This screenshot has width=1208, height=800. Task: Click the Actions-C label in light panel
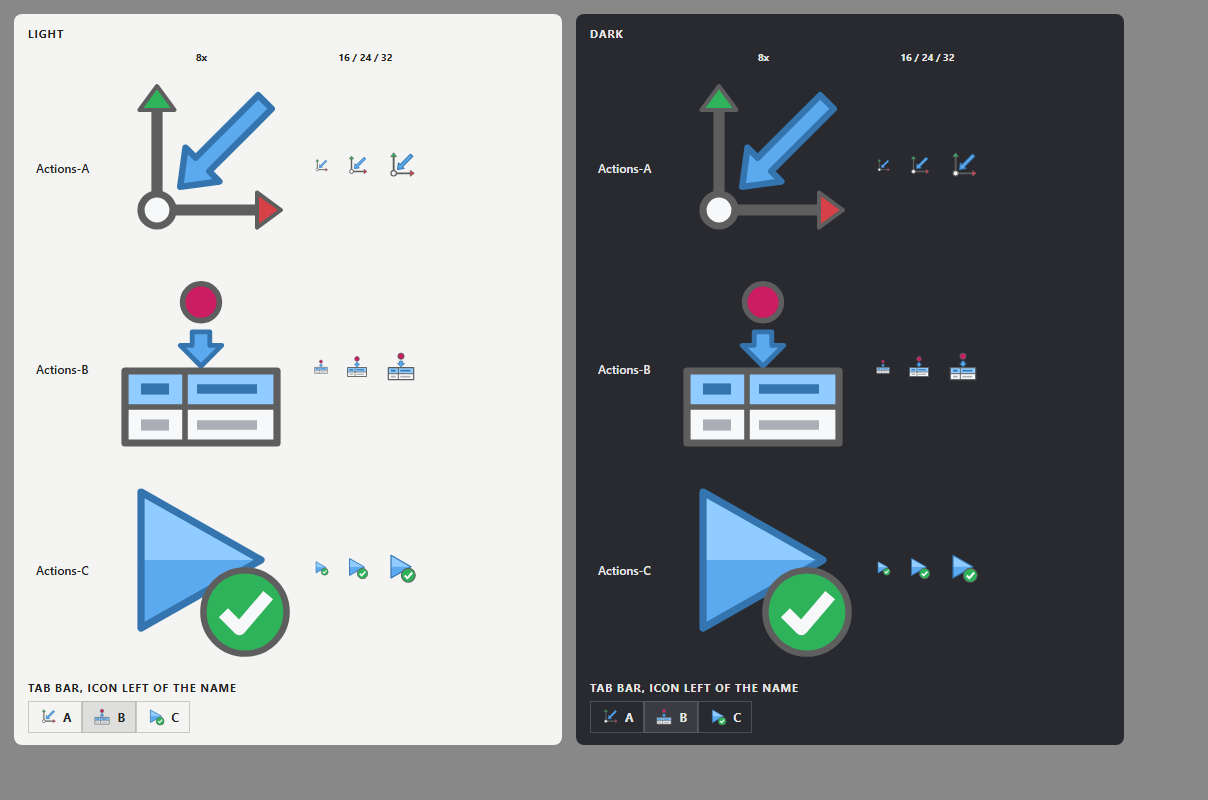coord(62,571)
